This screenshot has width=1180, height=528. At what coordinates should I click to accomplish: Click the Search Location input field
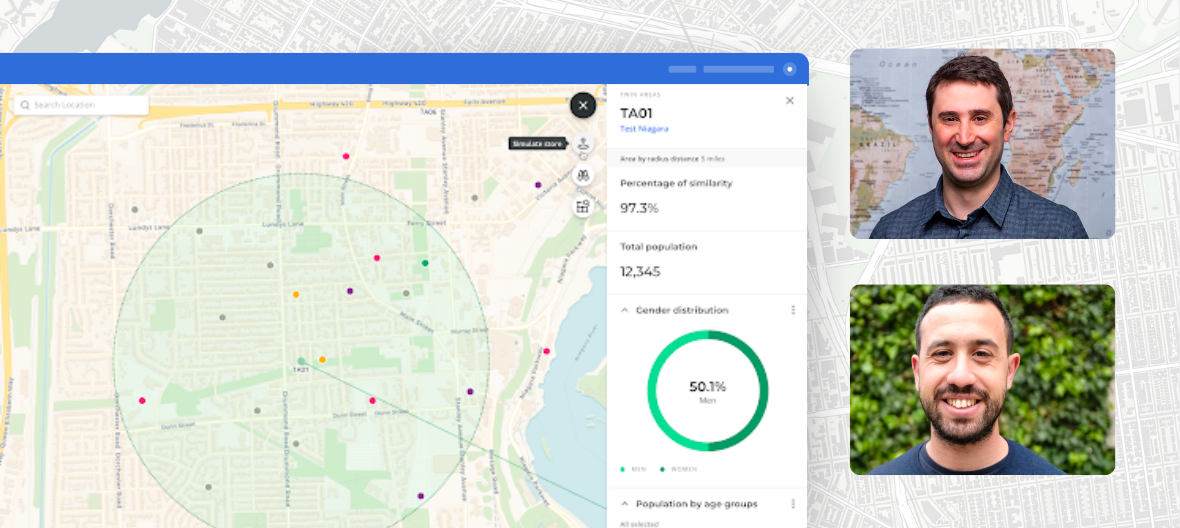81,105
